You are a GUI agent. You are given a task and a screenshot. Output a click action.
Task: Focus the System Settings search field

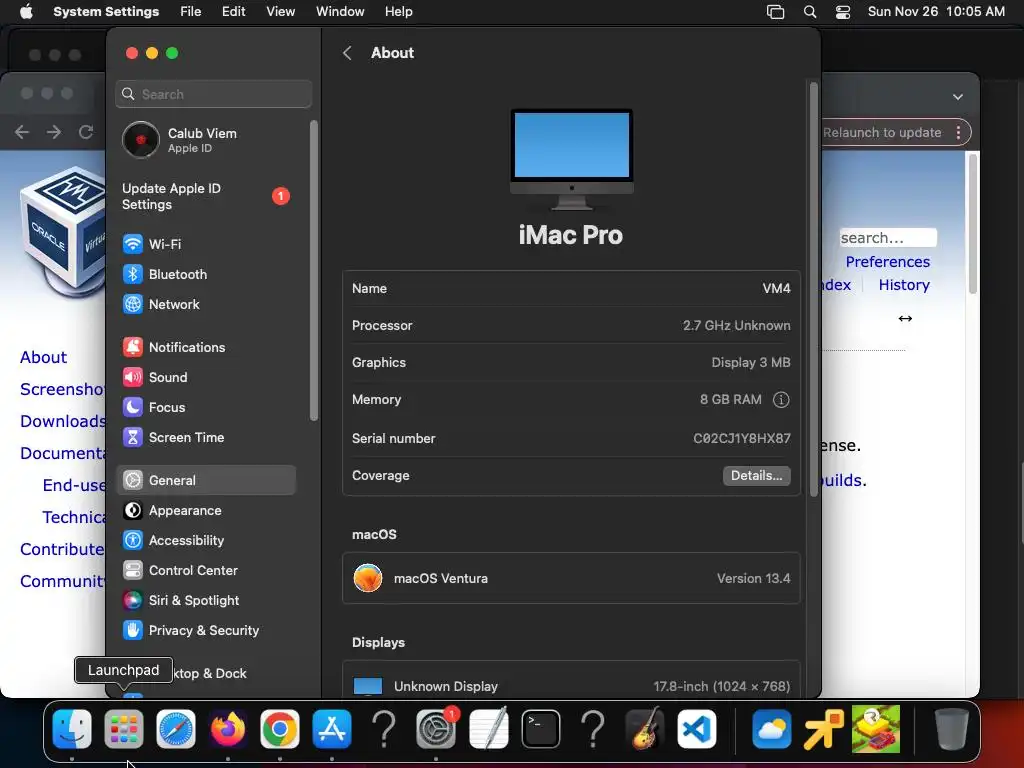click(214, 94)
